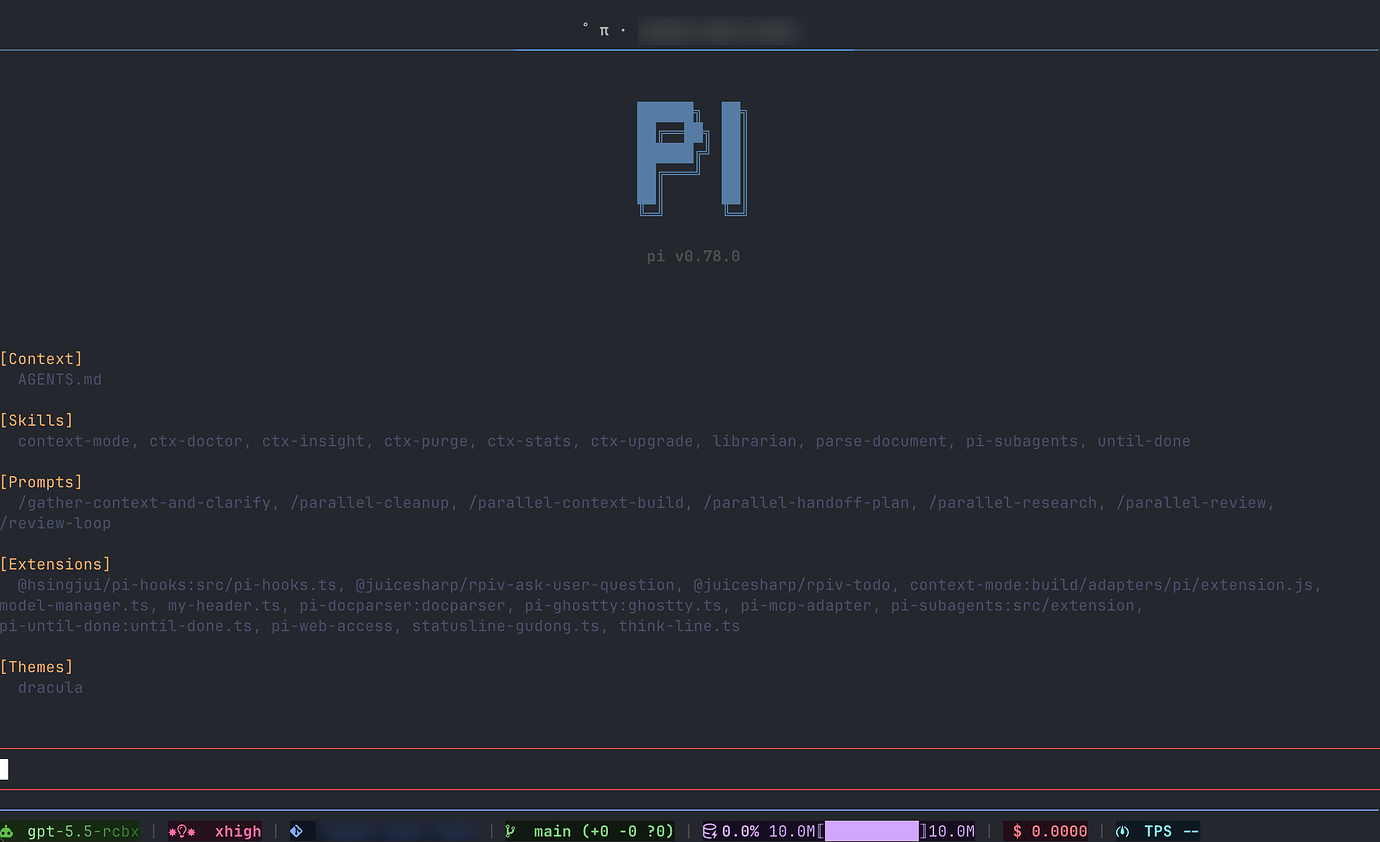Click the robot model icon in status bar
This screenshot has width=1380, height=842.
pyautogui.click(x=7, y=831)
